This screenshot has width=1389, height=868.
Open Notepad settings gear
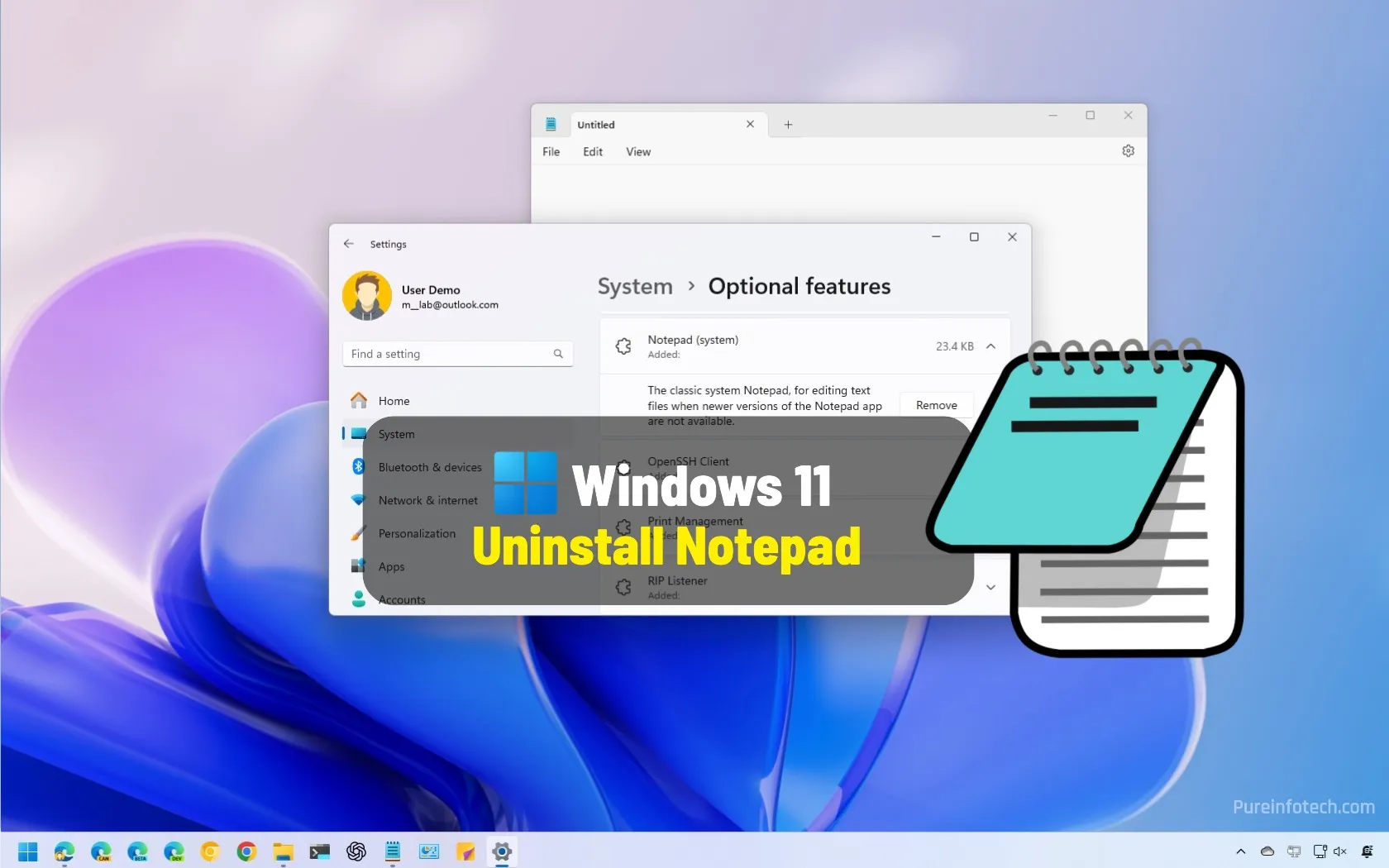click(1128, 150)
